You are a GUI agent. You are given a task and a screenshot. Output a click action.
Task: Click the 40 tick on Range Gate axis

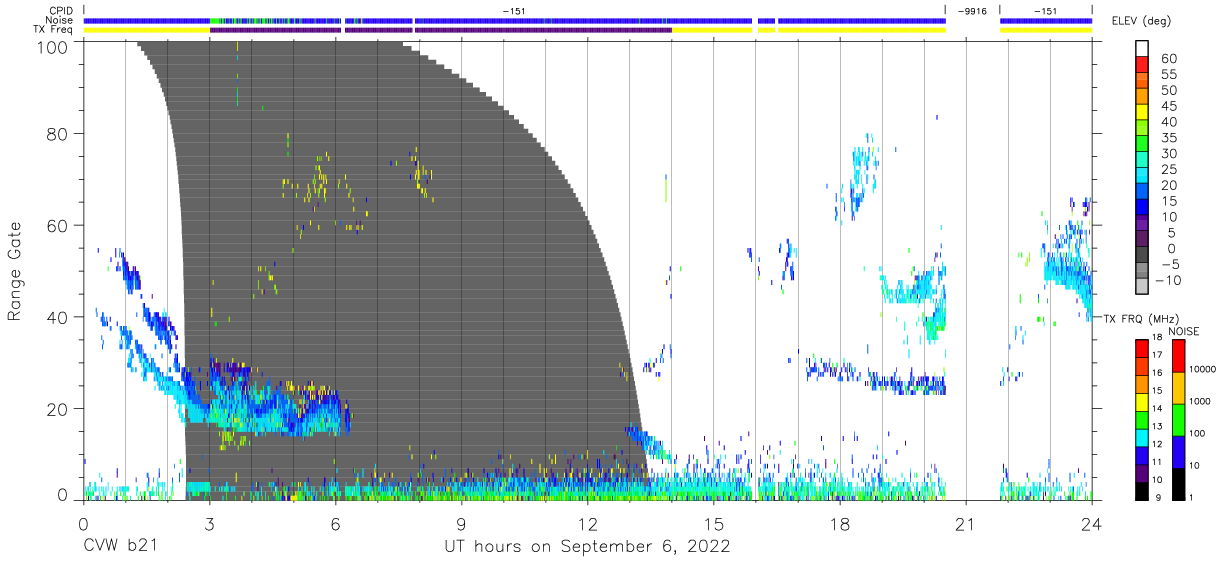coord(59,317)
